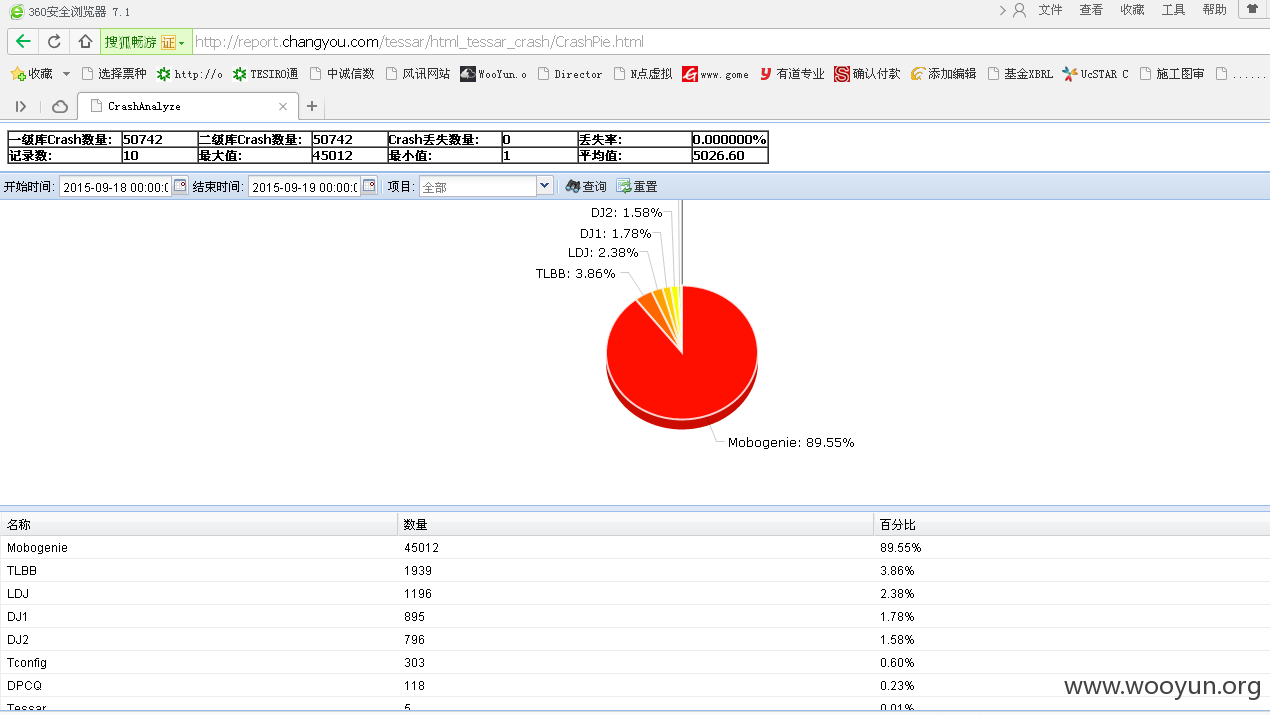Toggle the sidebar panel icon
Image resolution: width=1270 pixels, height=715 pixels.
(20, 106)
